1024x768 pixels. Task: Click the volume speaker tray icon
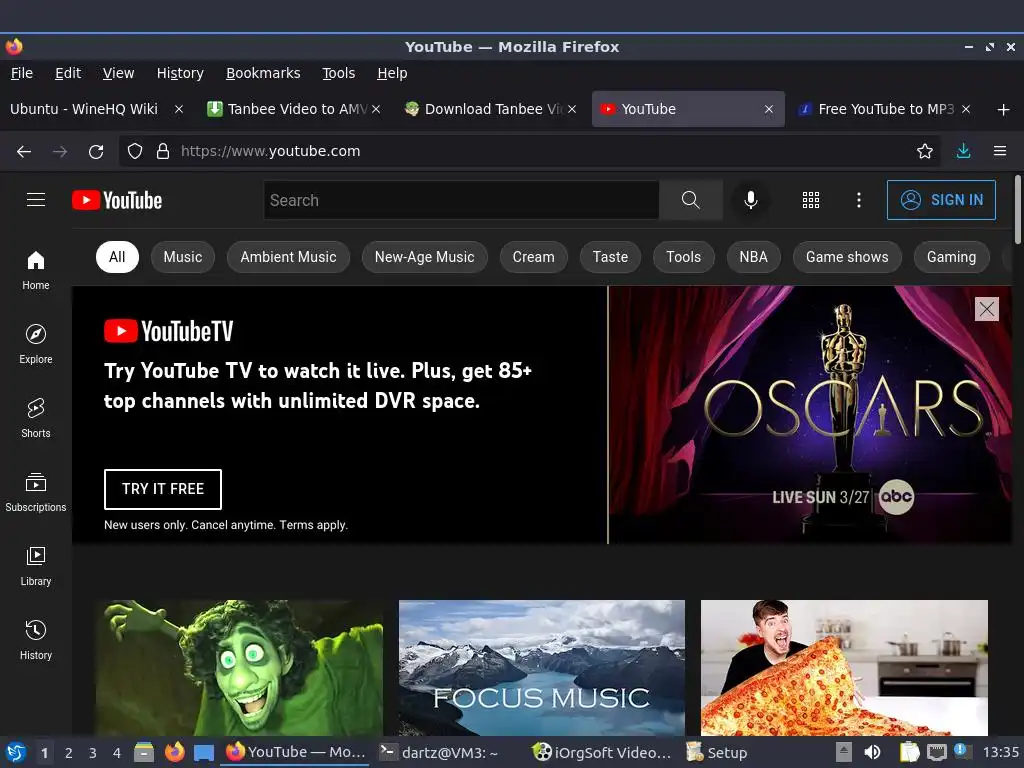(x=872, y=752)
